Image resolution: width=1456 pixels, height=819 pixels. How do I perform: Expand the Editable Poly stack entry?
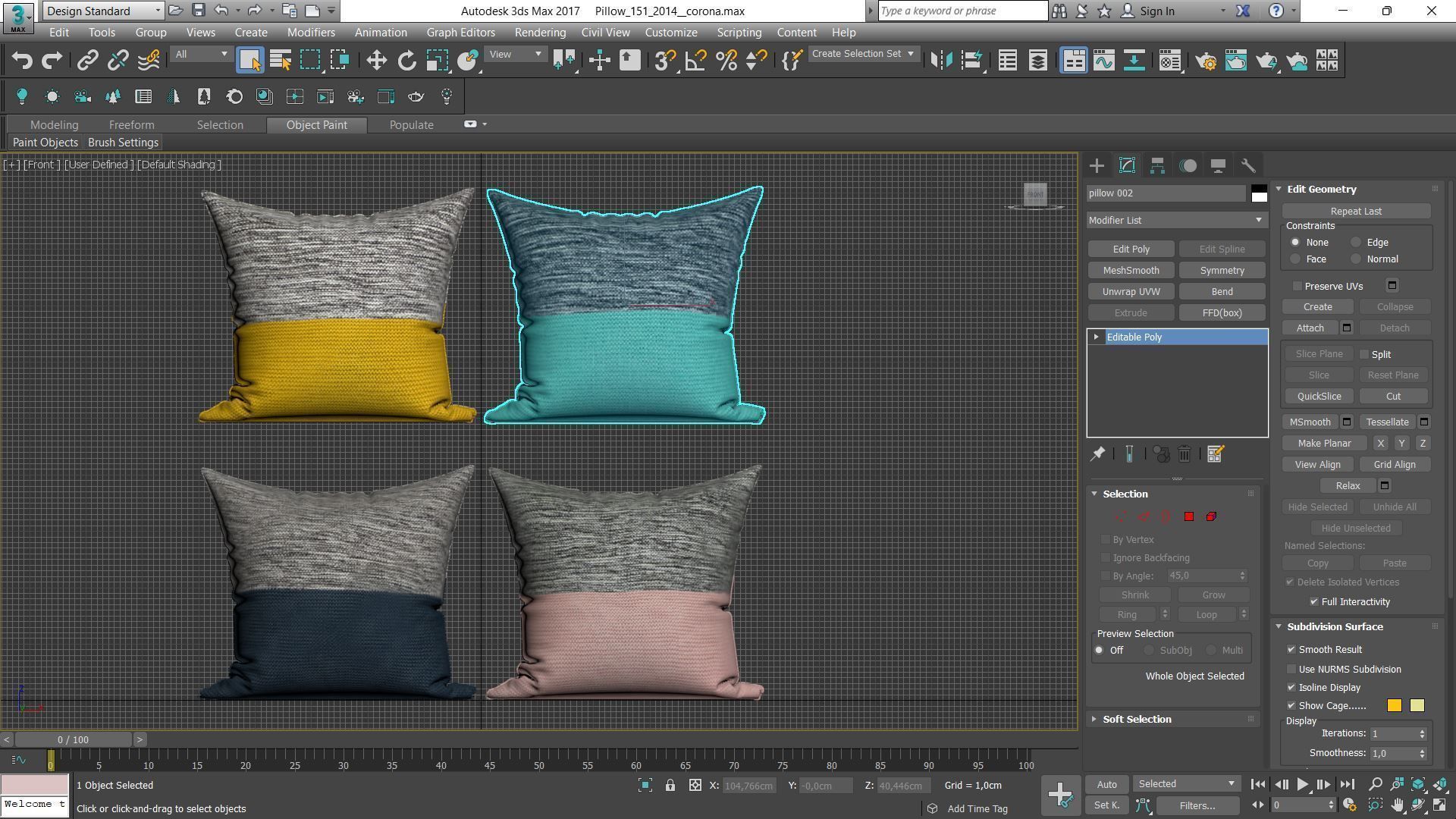tap(1096, 337)
